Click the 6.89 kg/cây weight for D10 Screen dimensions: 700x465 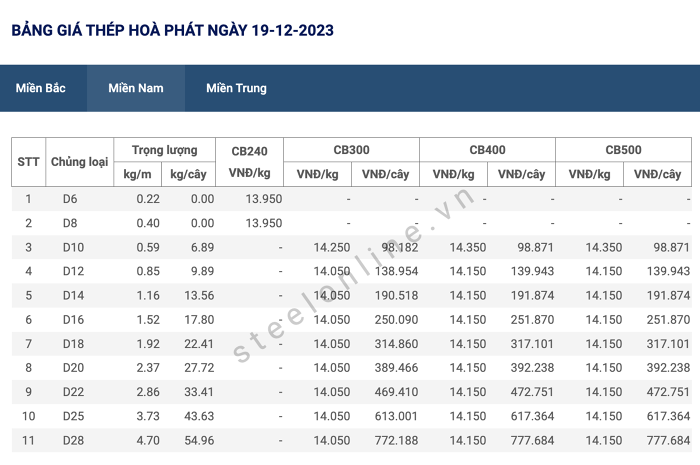[203, 247]
